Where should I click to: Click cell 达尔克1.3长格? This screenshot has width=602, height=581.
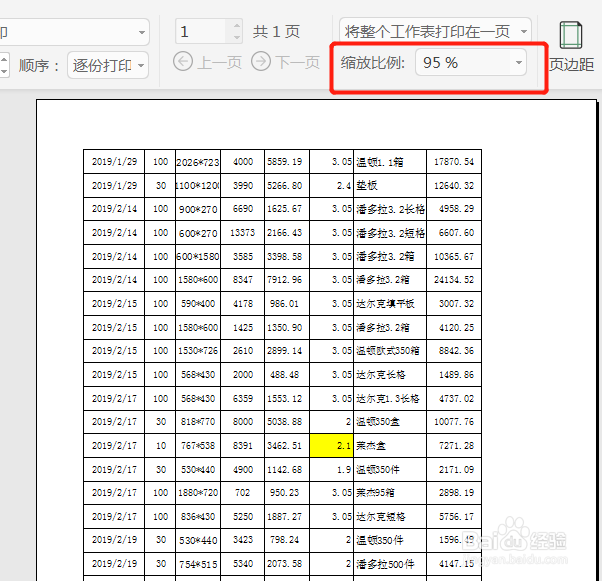tap(390, 398)
